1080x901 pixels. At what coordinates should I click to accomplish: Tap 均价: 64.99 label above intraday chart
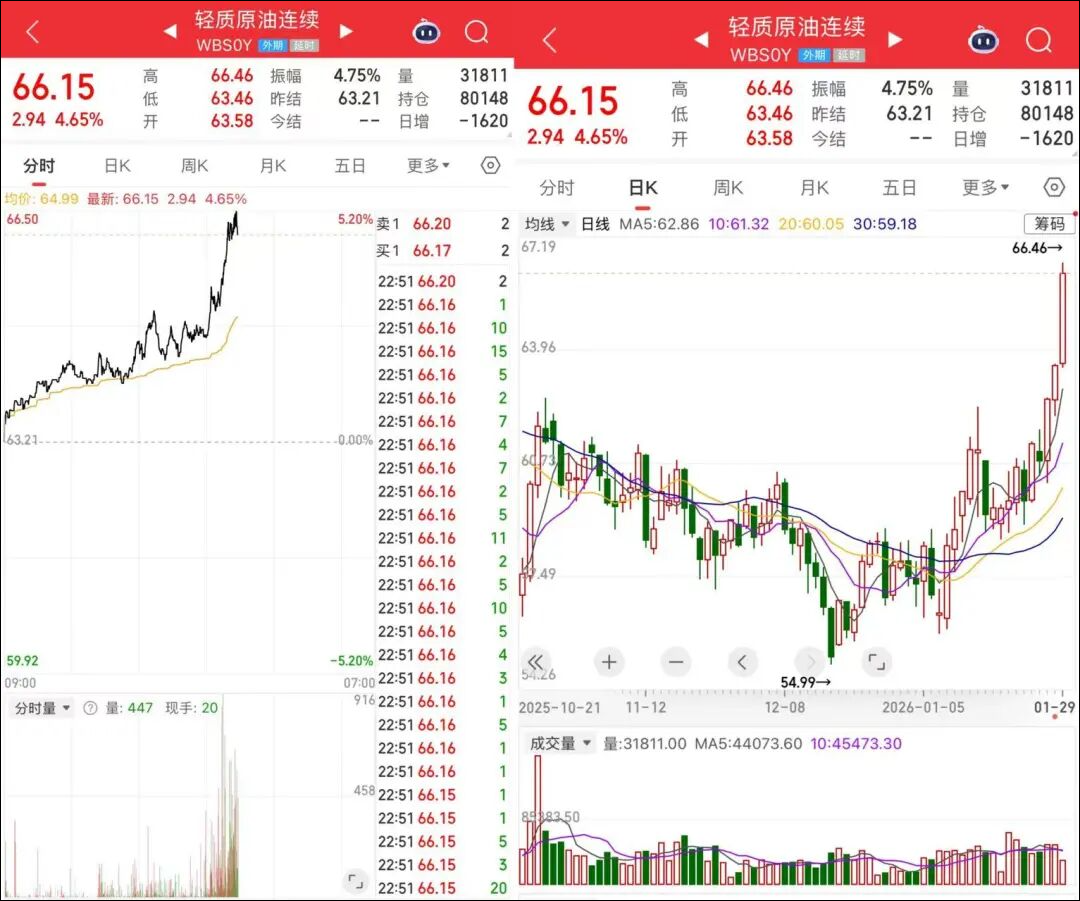(x=41, y=199)
